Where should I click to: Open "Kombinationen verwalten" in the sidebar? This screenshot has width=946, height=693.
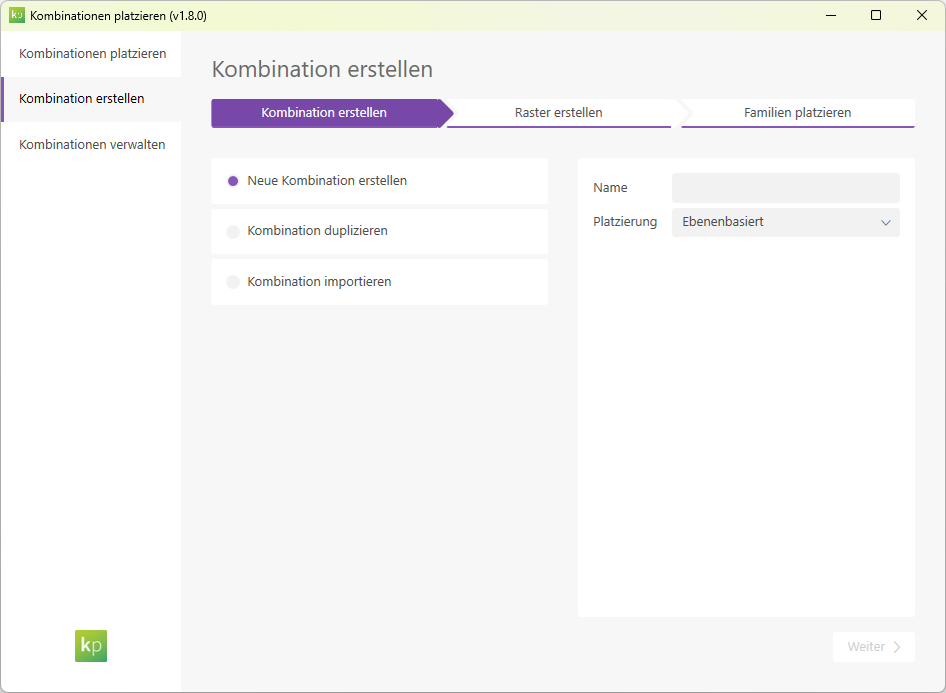(90, 143)
